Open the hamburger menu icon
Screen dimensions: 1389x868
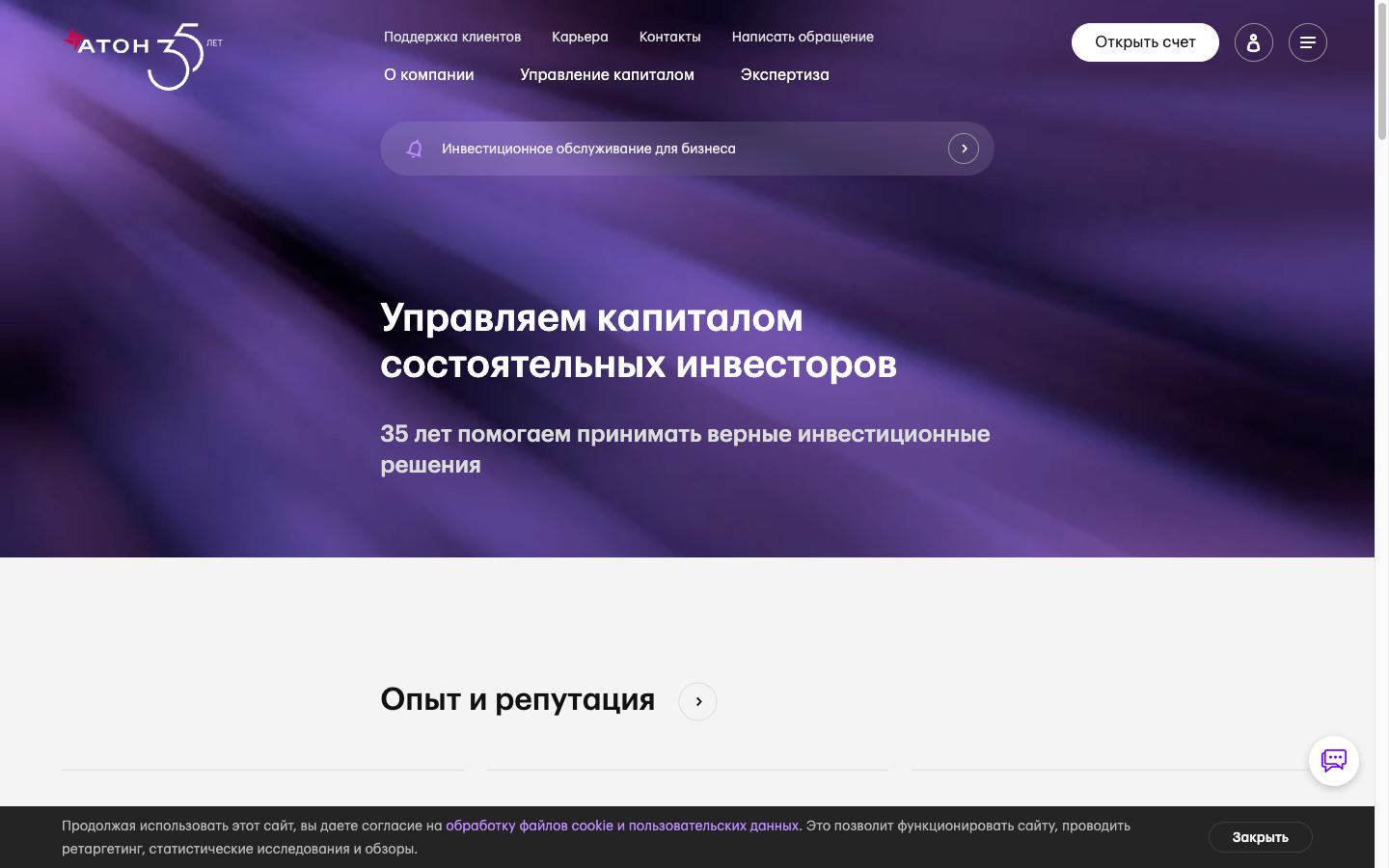coord(1308,42)
